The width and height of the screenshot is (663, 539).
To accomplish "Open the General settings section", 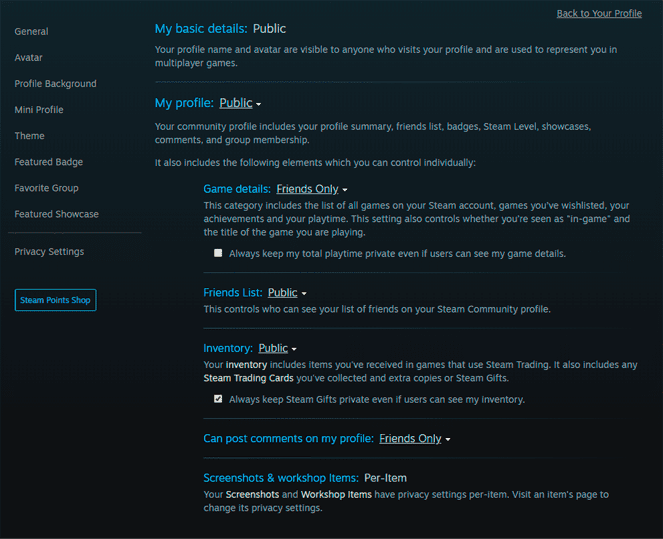I will point(31,32).
